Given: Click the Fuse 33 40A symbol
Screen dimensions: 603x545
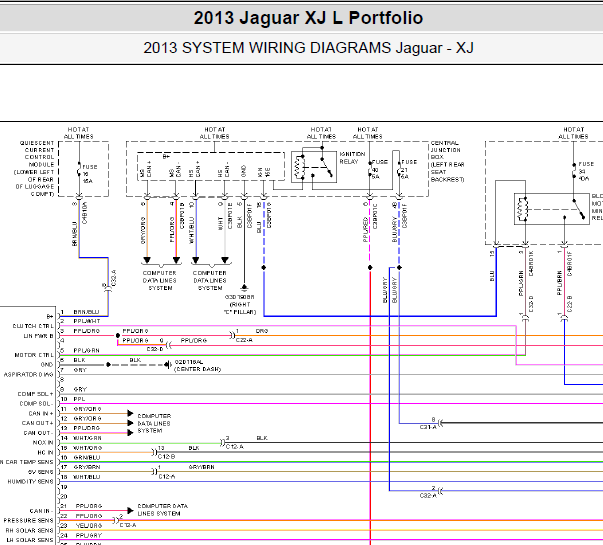Looking at the screenshot, I should [573, 170].
